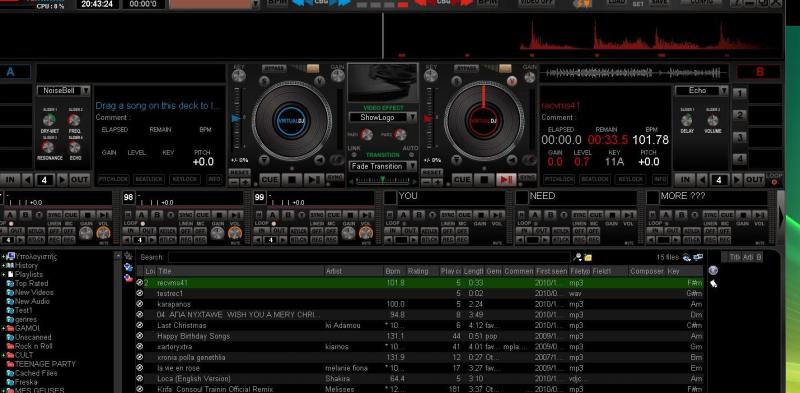The width and height of the screenshot is (800, 393).
Task: Toggle KEYLOCK on deck B
Action: 631,180
